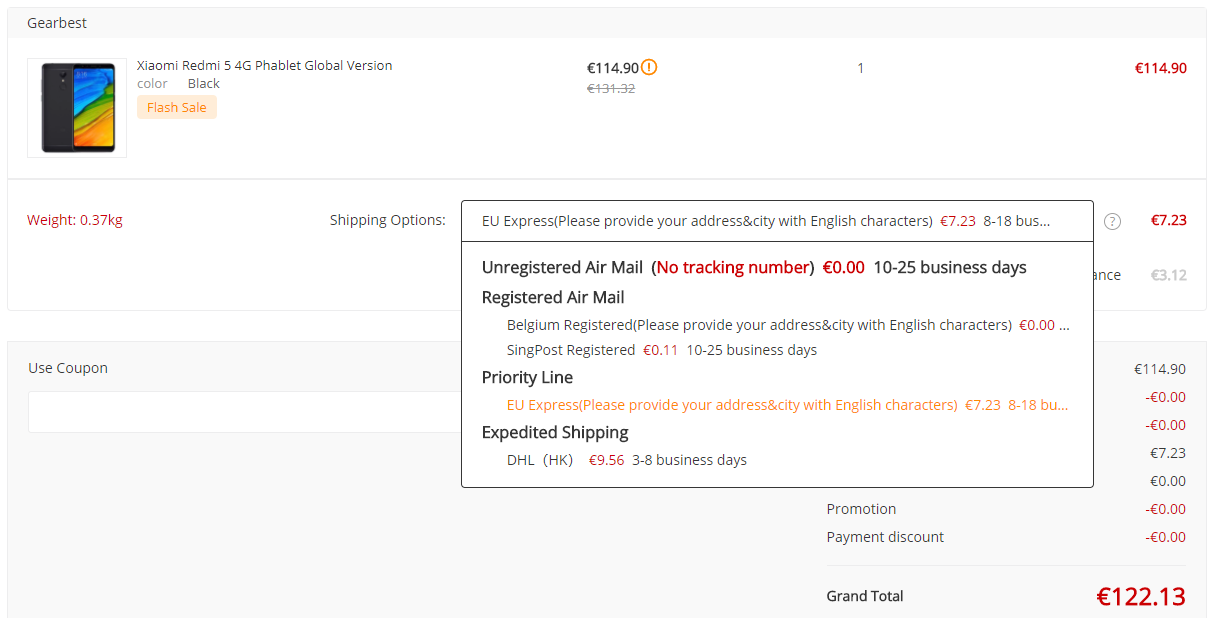
Task: Click the shipping help question mark icon
Action: 1112,221
